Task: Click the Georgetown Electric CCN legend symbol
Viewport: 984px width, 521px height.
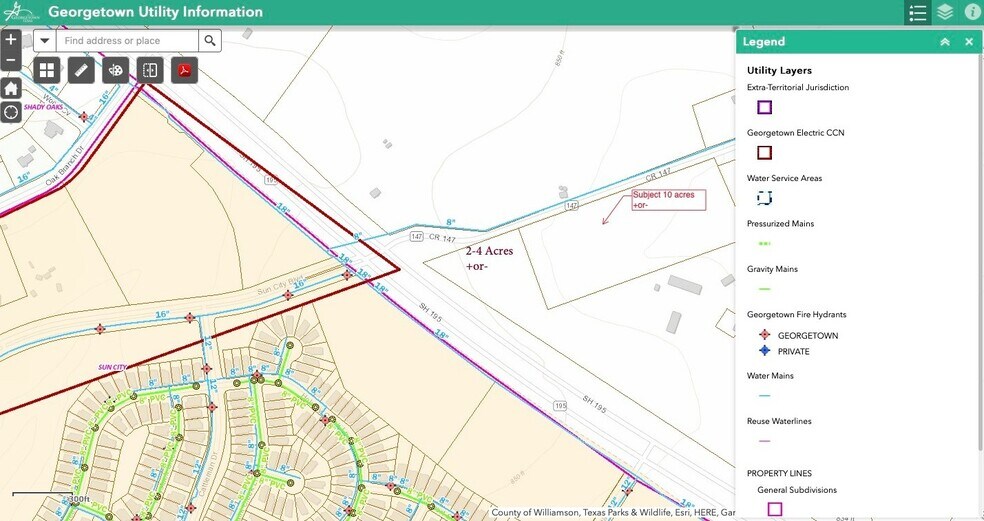Action: coord(765,153)
